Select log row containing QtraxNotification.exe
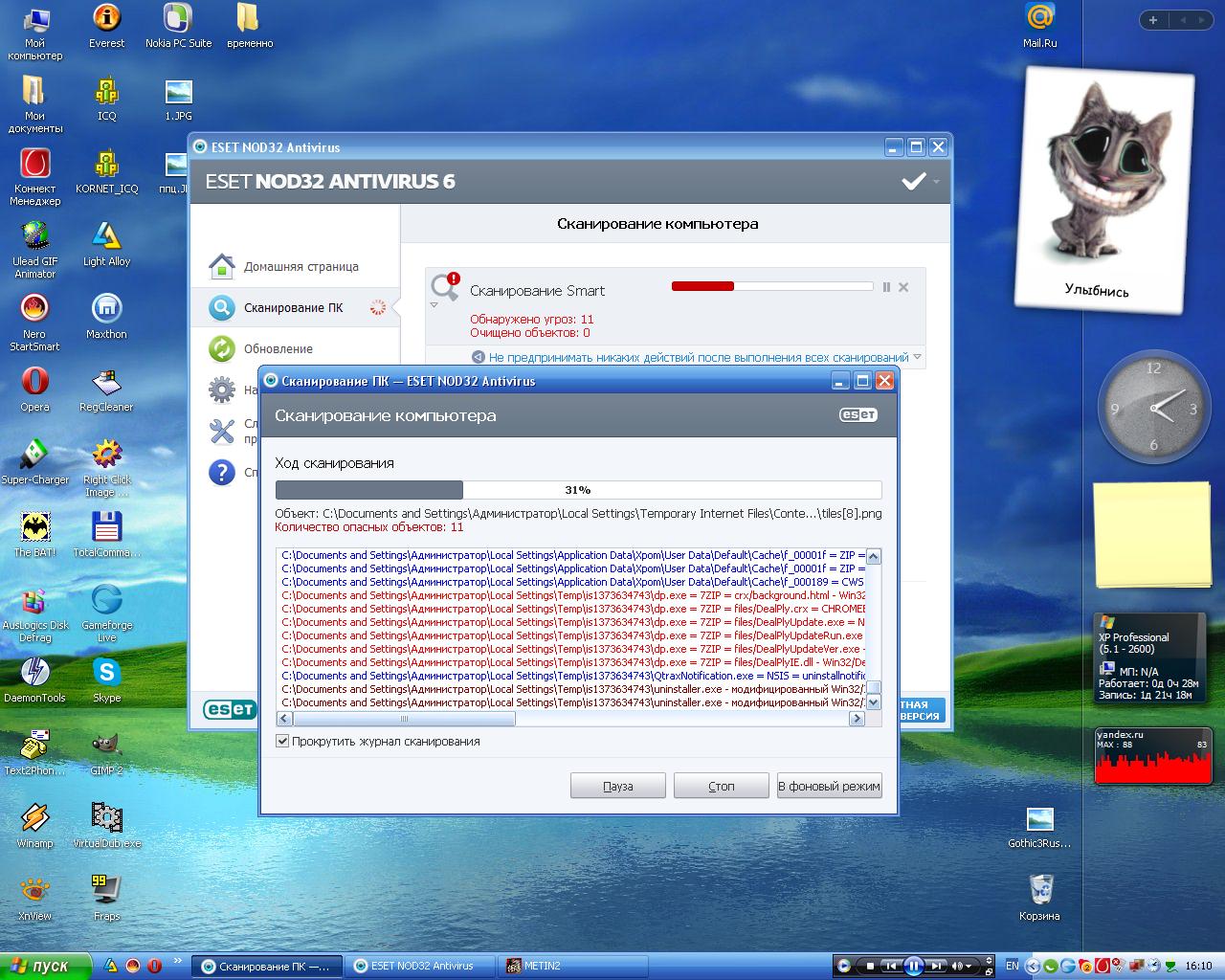Image resolution: width=1225 pixels, height=980 pixels. 572,676
